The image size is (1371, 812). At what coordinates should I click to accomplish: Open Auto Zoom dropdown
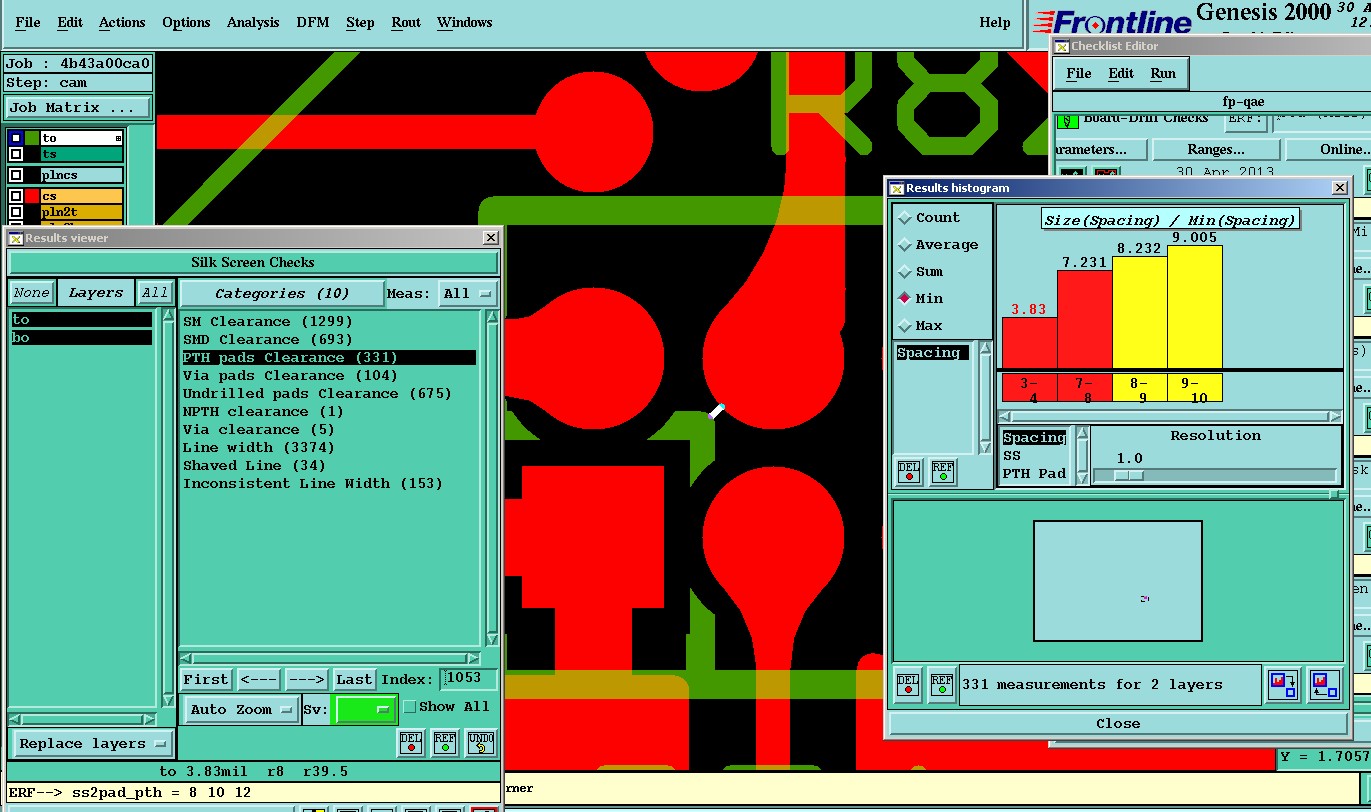(241, 709)
